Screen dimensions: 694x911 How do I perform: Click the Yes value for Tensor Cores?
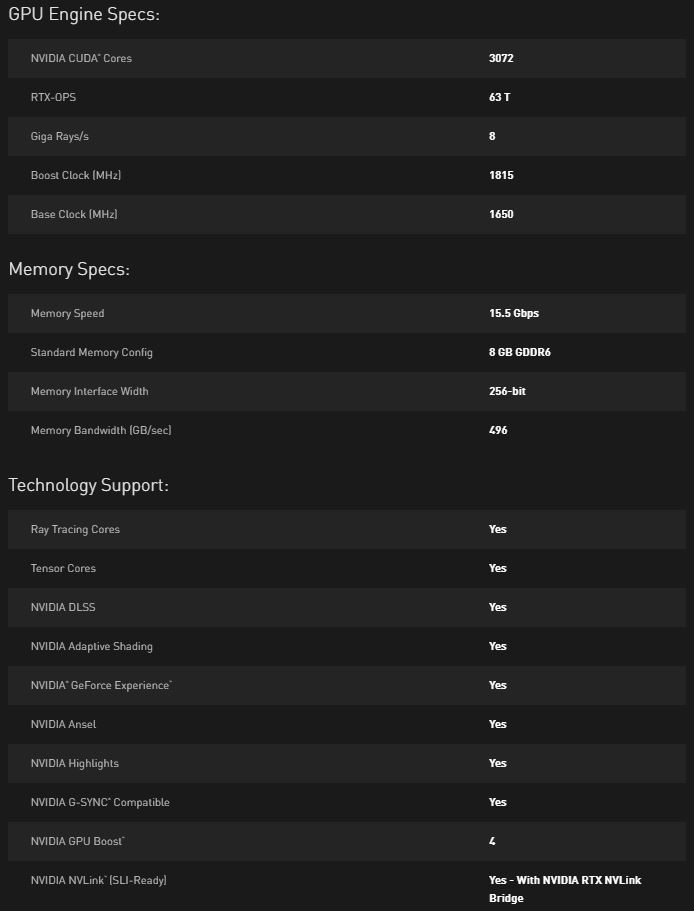[498, 568]
